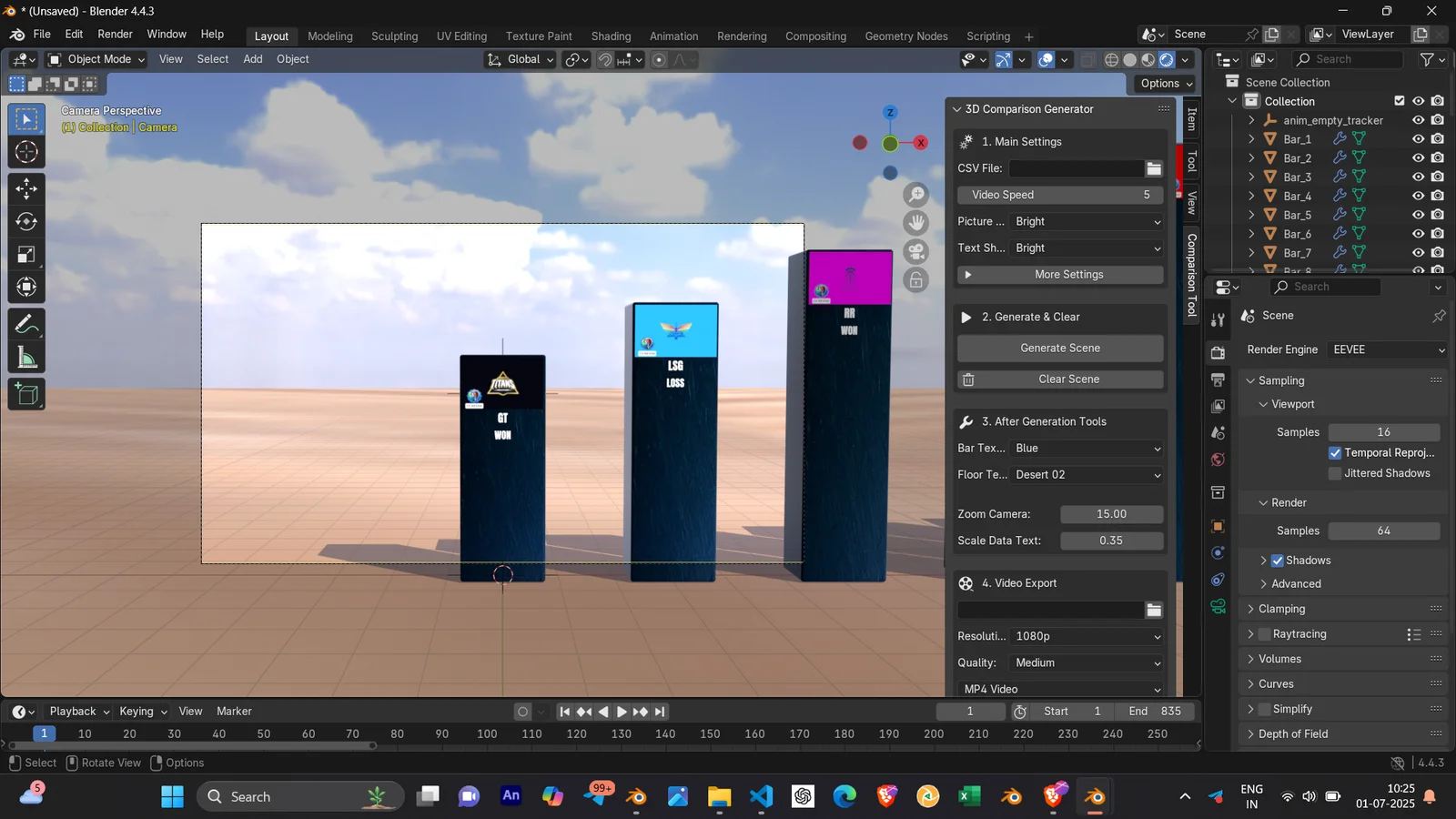Select the Measure tool
The height and width of the screenshot is (819, 1456).
(26, 358)
